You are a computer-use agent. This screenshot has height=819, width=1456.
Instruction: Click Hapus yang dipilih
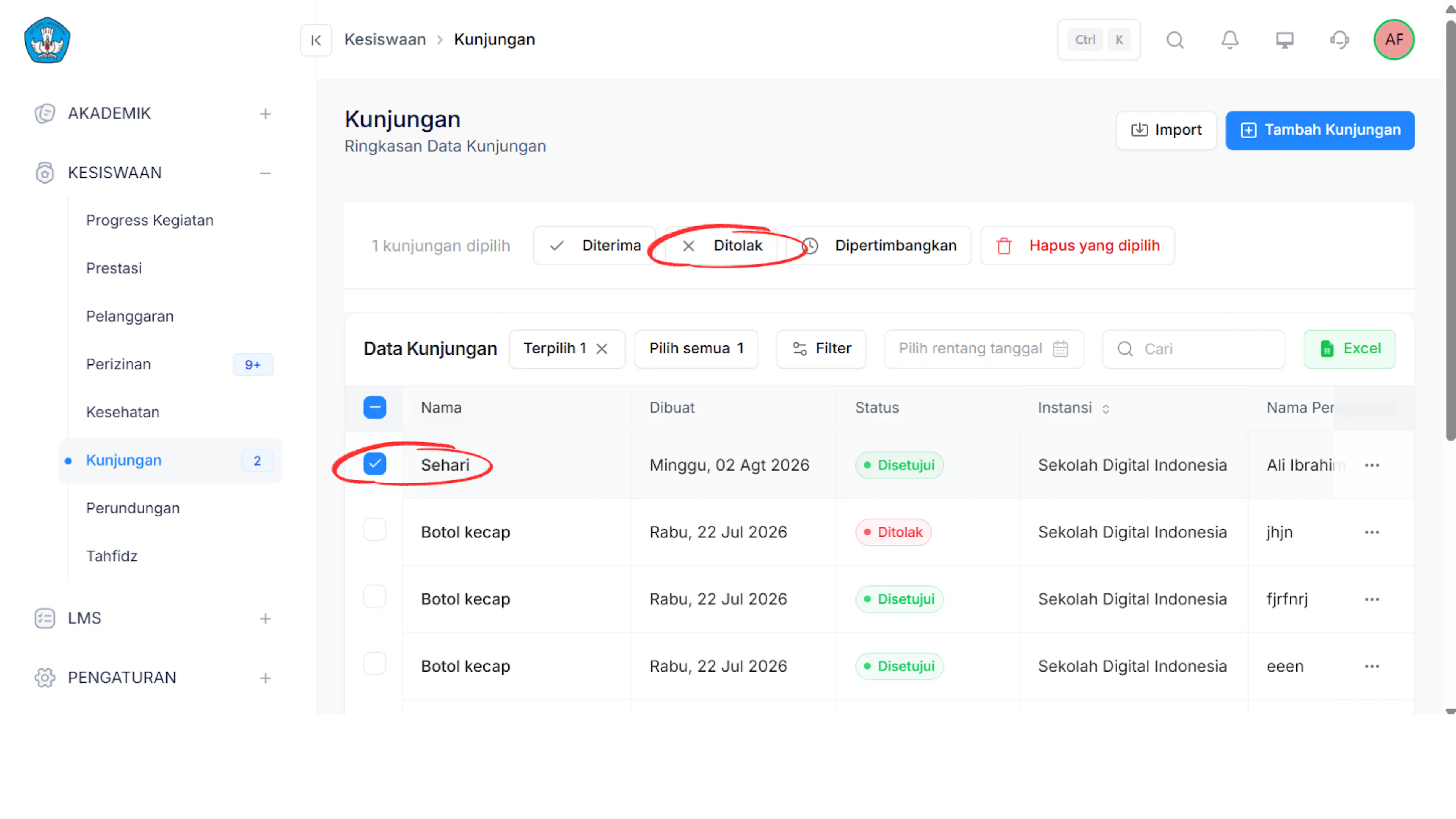tap(1077, 246)
